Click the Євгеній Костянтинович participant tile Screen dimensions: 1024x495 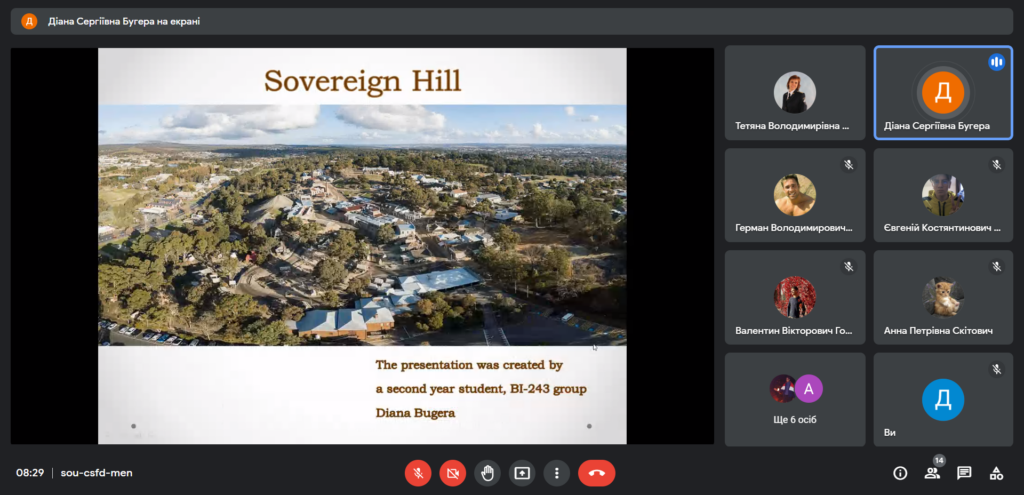pyautogui.click(x=942, y=196)
